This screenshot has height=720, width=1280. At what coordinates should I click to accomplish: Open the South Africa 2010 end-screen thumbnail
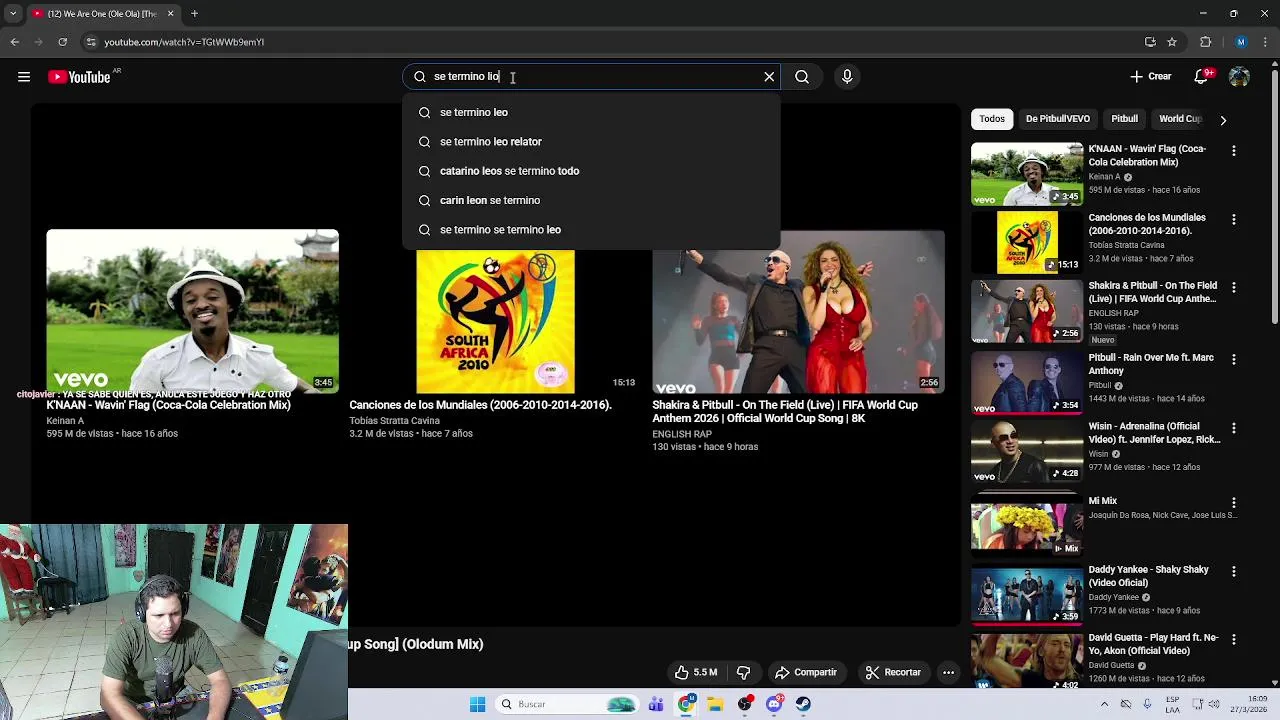coord(495,322)
